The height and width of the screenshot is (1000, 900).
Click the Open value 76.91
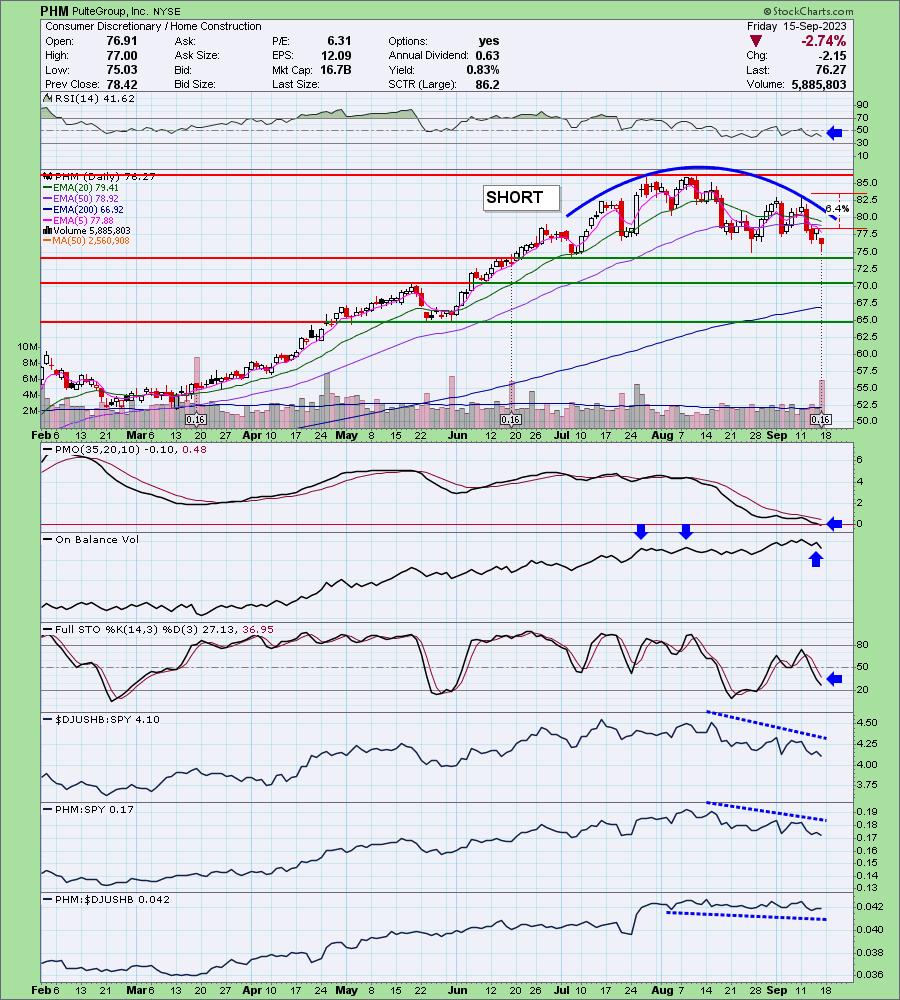121,41
